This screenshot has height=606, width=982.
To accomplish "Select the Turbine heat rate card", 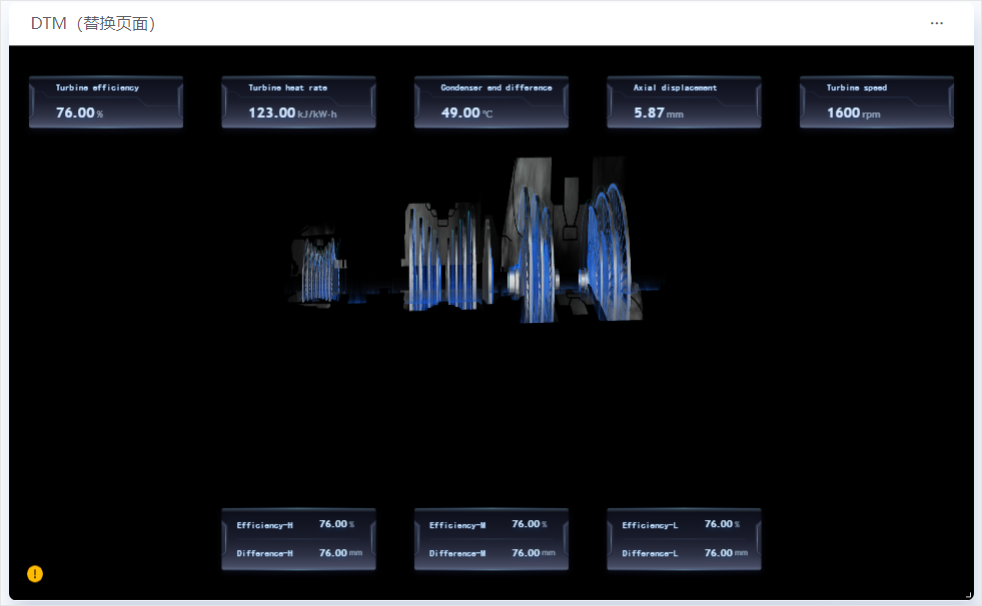I will pyautogui.click(x=298, y=102).
